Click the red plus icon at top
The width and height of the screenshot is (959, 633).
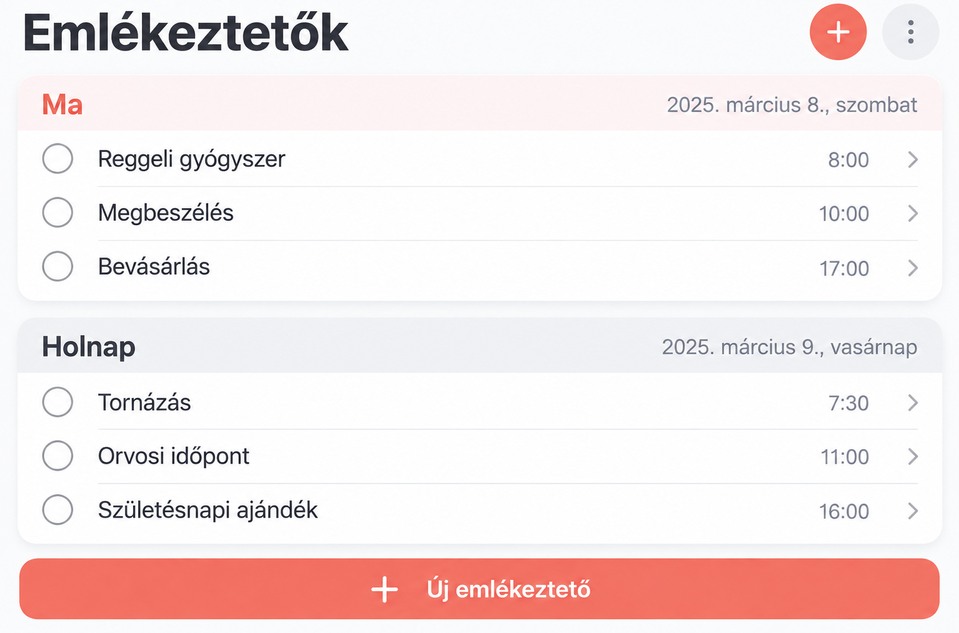point(838,32)
